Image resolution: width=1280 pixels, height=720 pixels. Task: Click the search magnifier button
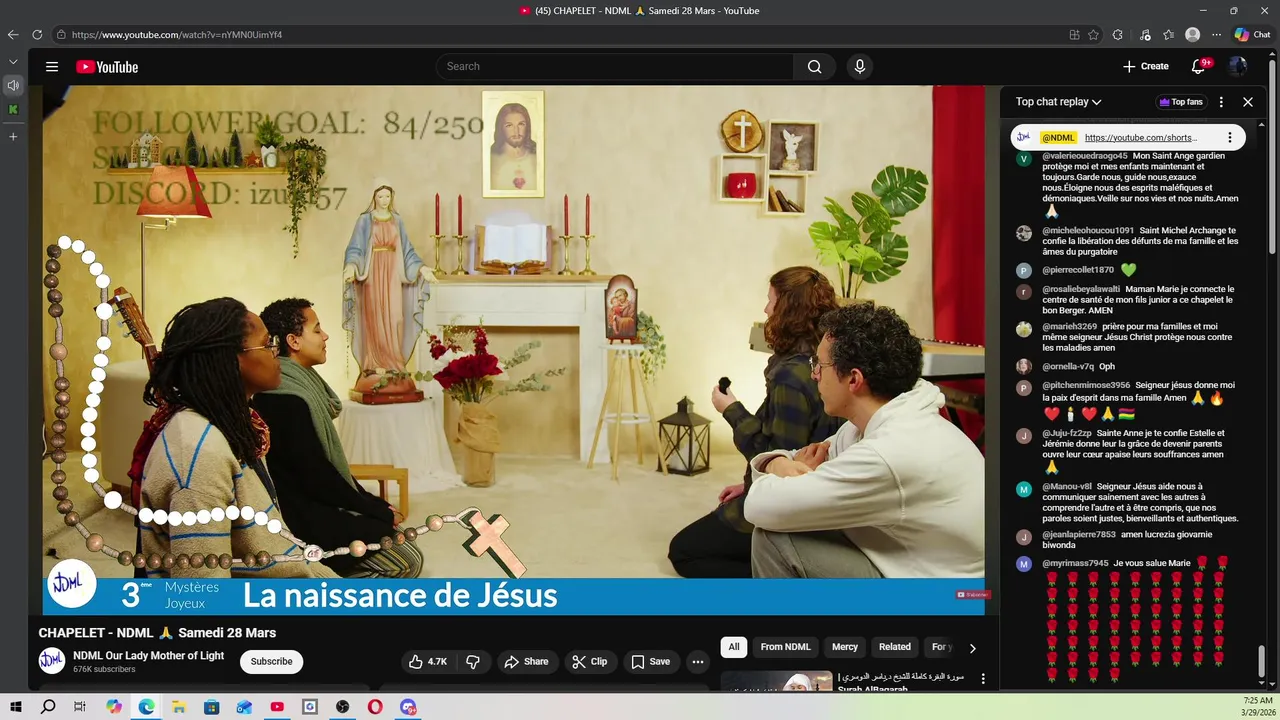pos(814,67)
